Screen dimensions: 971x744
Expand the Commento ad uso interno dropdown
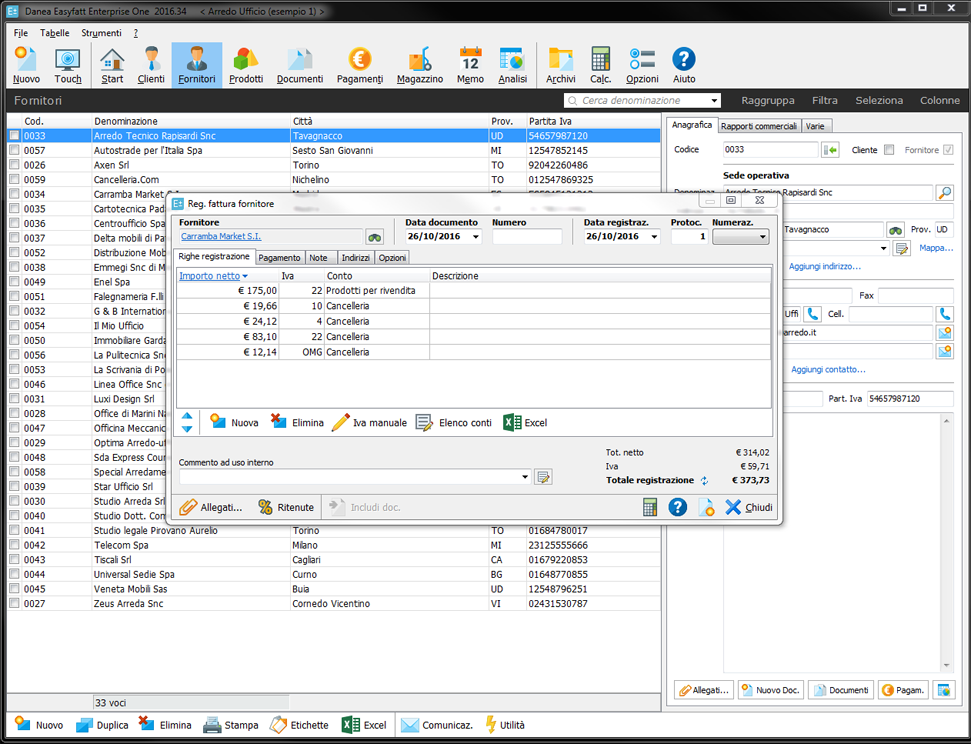525,477
